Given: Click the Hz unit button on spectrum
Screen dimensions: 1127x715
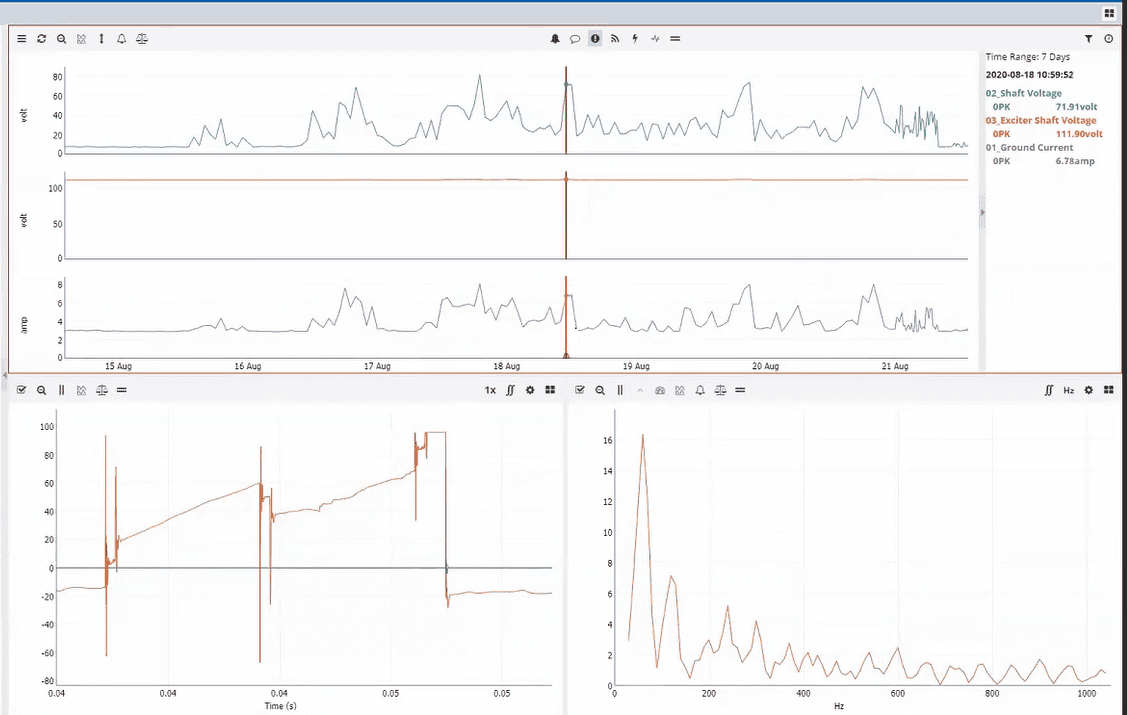Looking at the screenshot, I should coord(1068,390).
